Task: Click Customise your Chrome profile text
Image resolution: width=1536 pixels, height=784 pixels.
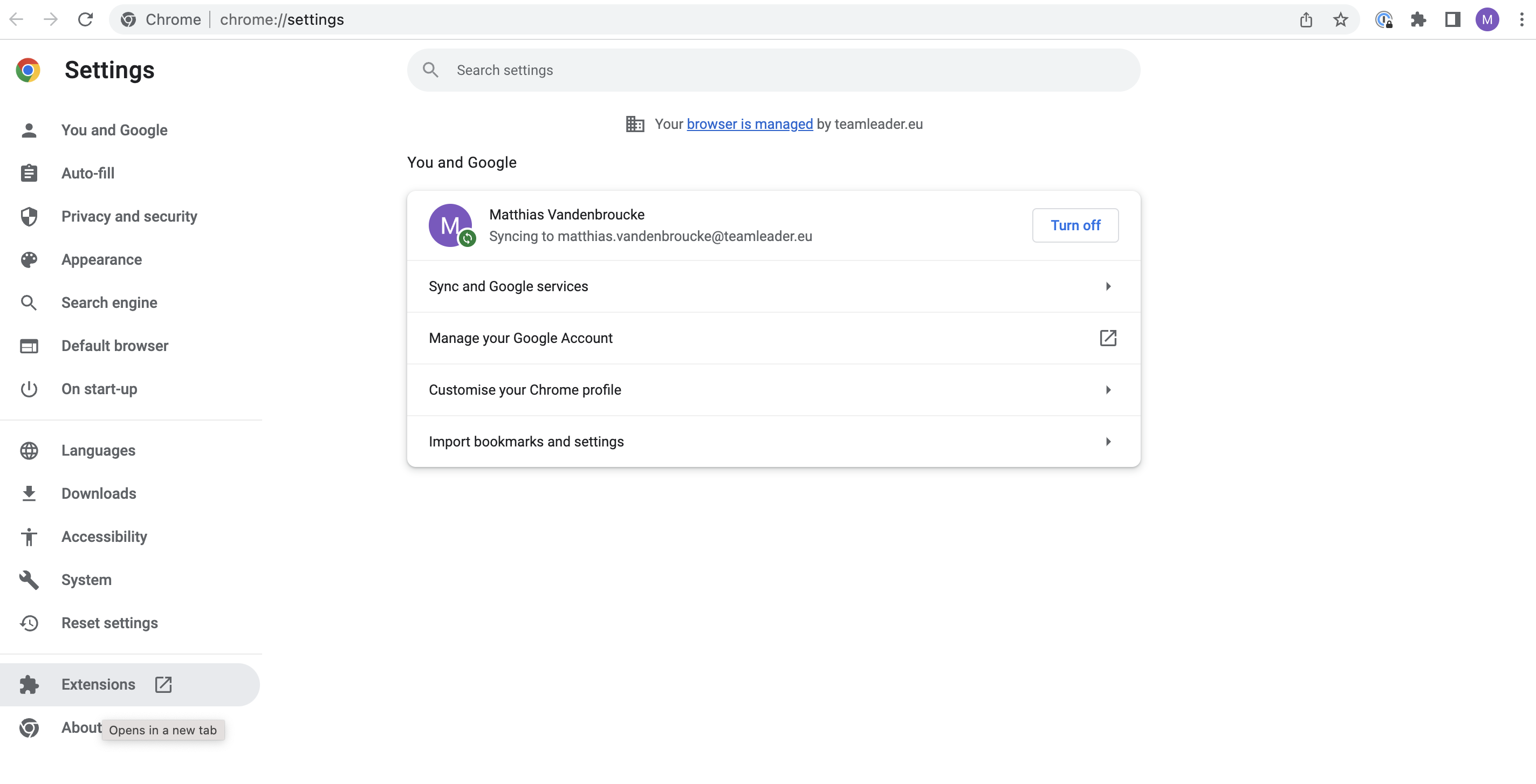Action: point(525,390)
